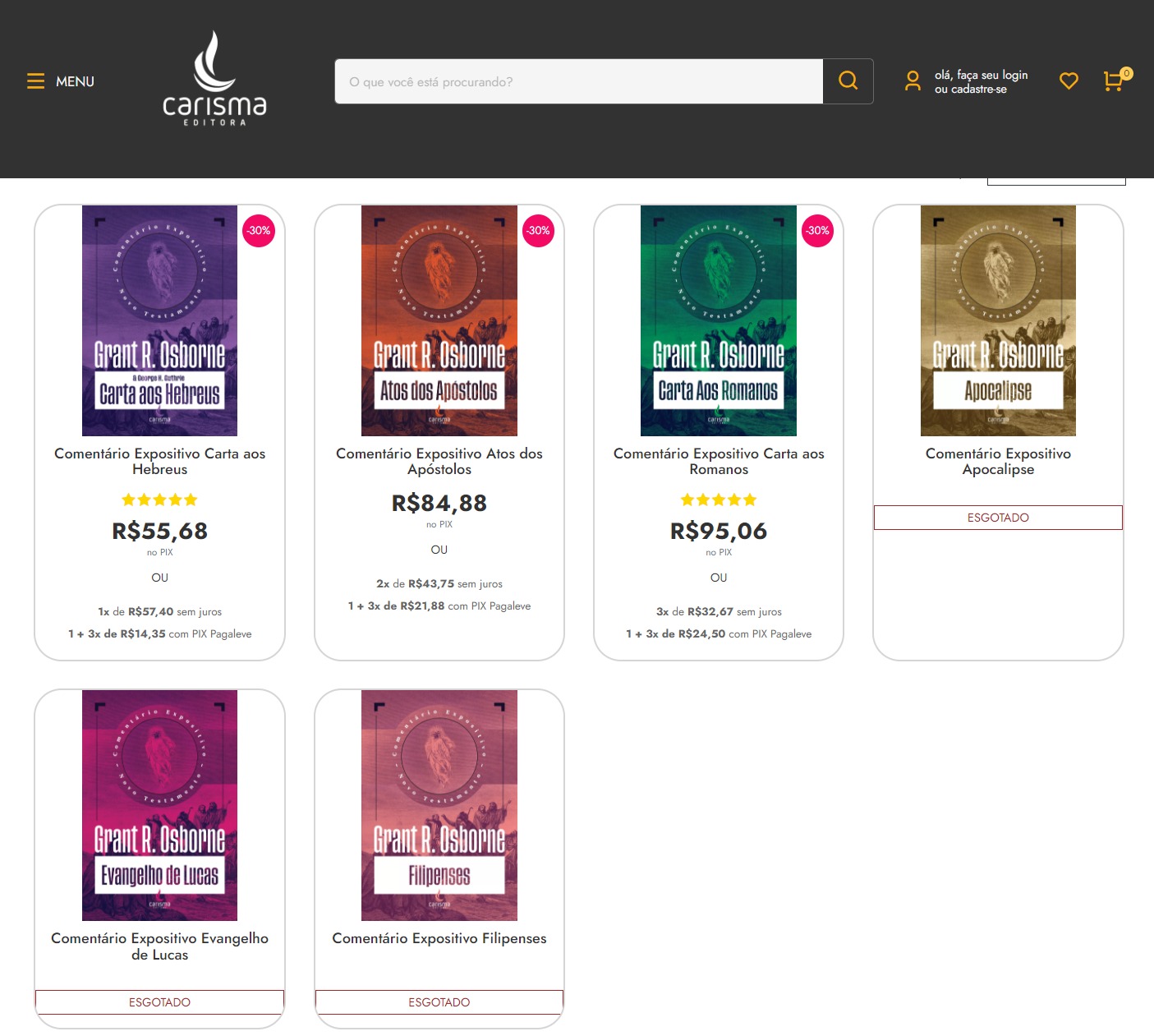
Task: Open Carta aos Hebreus book cover
Action: click(x=159, y=320)
